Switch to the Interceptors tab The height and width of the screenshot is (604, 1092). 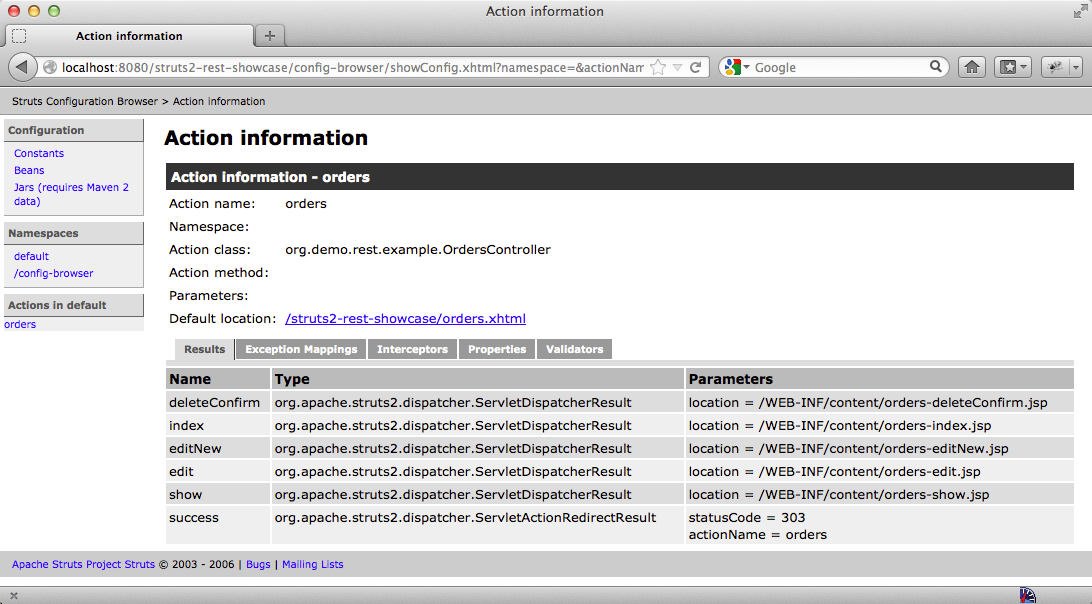click(x=412, y=349)
